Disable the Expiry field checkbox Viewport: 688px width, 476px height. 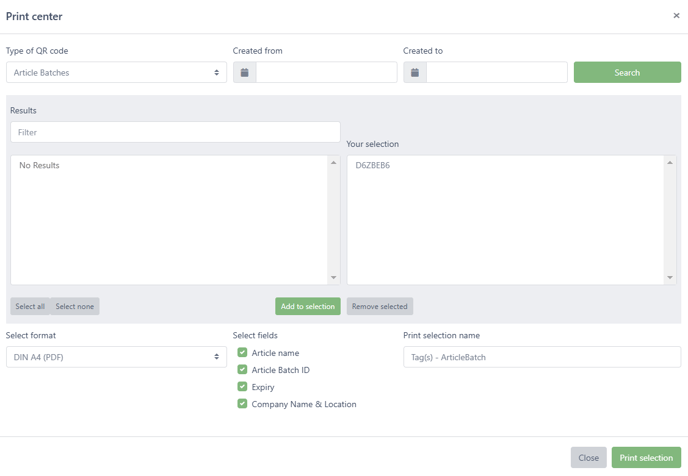[242, 387]
